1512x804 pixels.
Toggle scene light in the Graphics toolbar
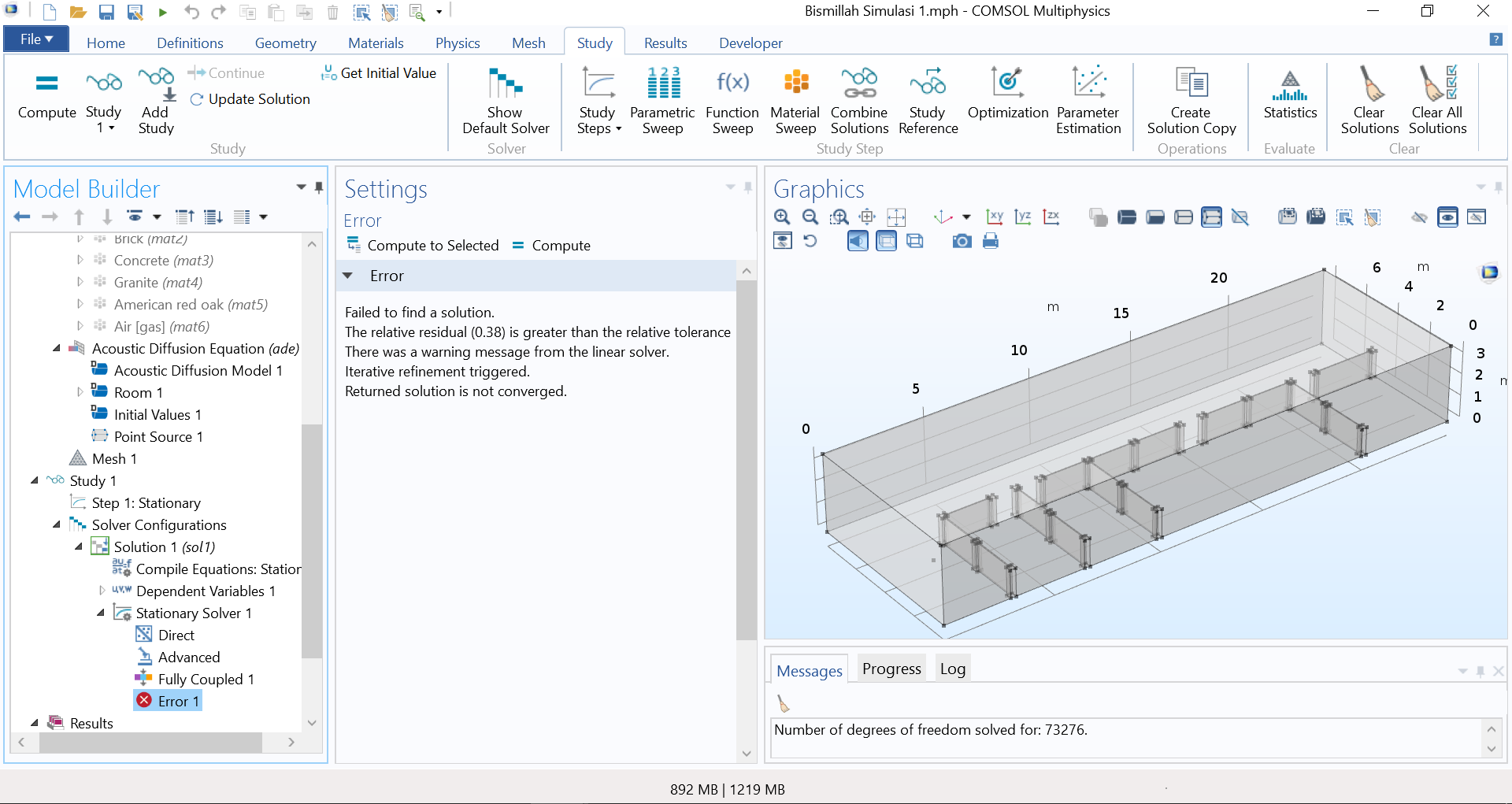tap(858, 242)
